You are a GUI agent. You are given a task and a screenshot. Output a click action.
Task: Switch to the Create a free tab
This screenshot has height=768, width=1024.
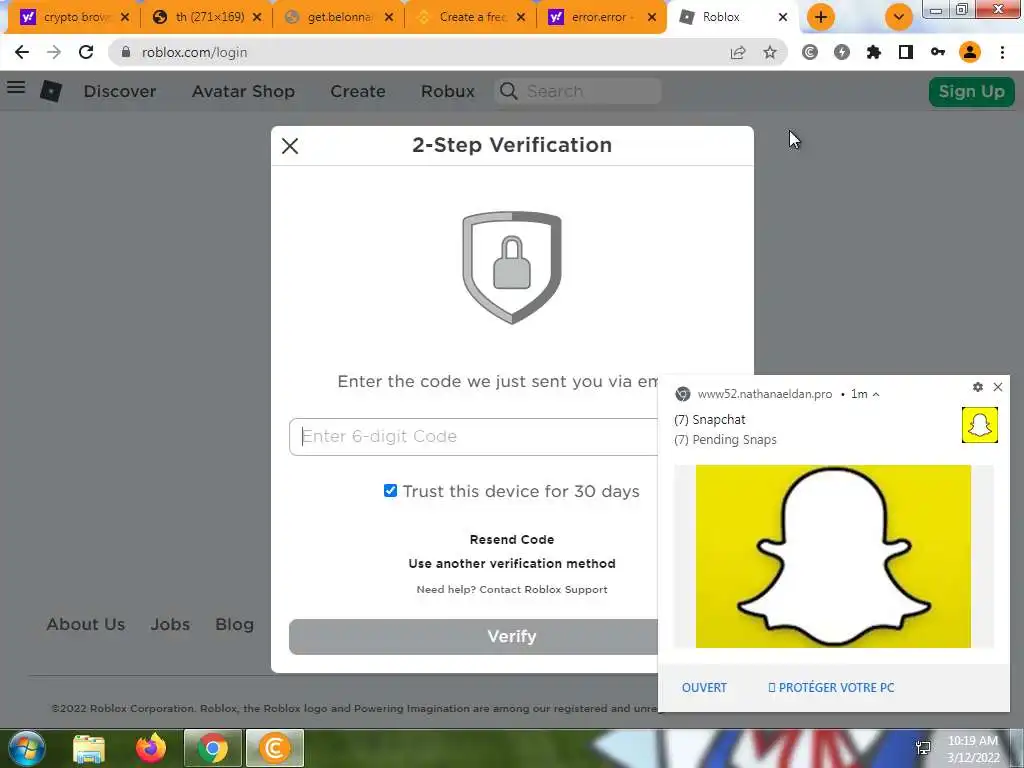tap(470, 18)
